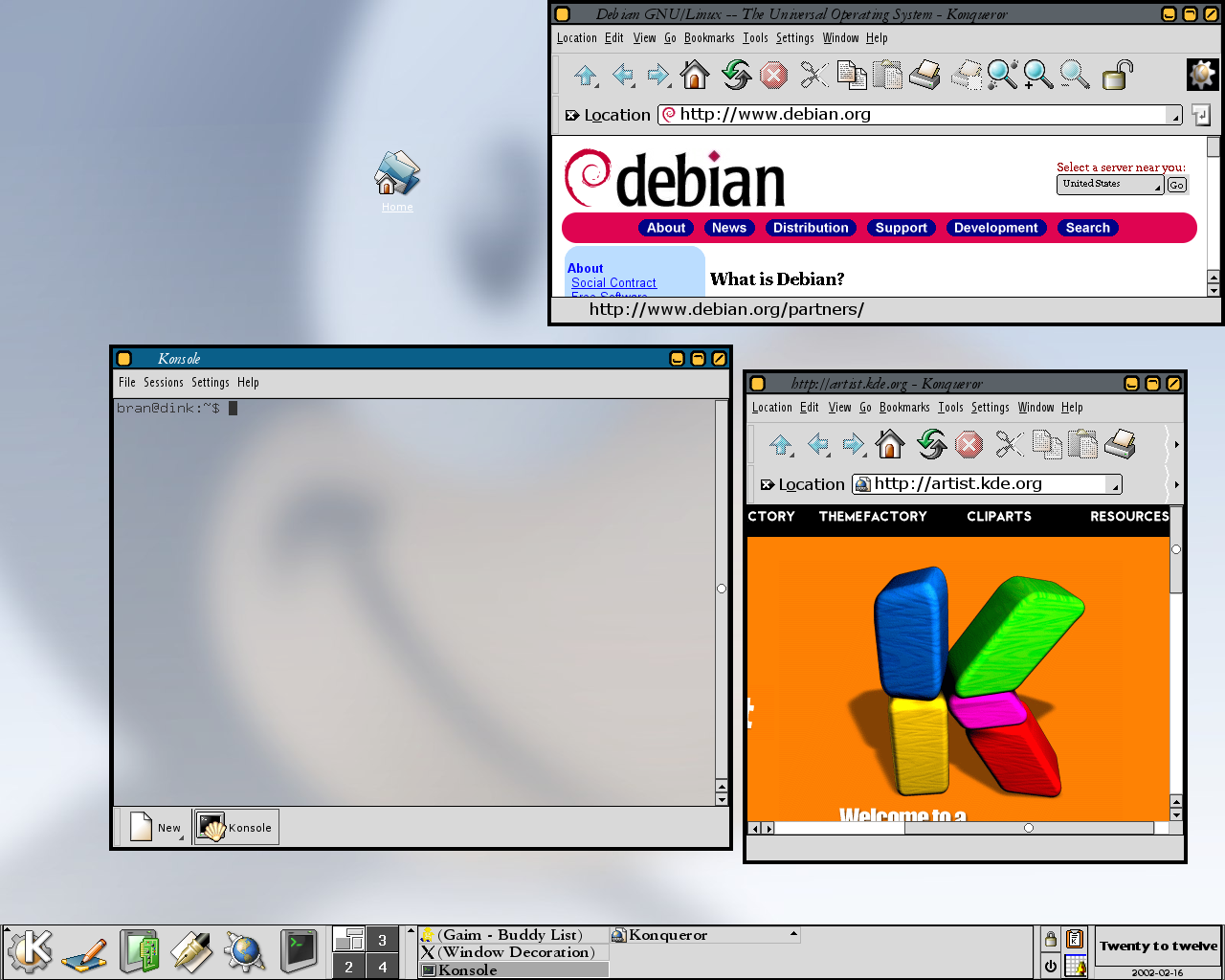Click the artist.kde.org horizontal scrollbar handle
The height and width of the screenshot is (980, 1225).
[x=1029, y=828]
